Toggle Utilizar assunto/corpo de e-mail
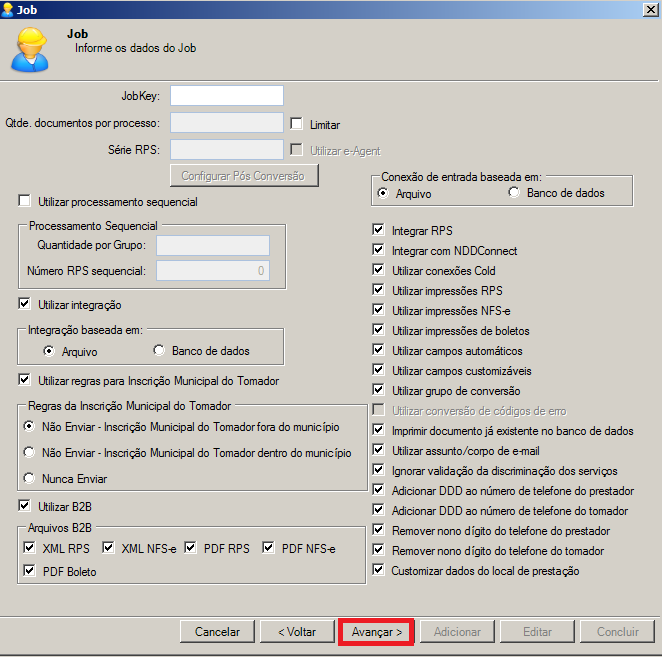The height and width of the screenshot is (657, 662). (x=378, y=450)
